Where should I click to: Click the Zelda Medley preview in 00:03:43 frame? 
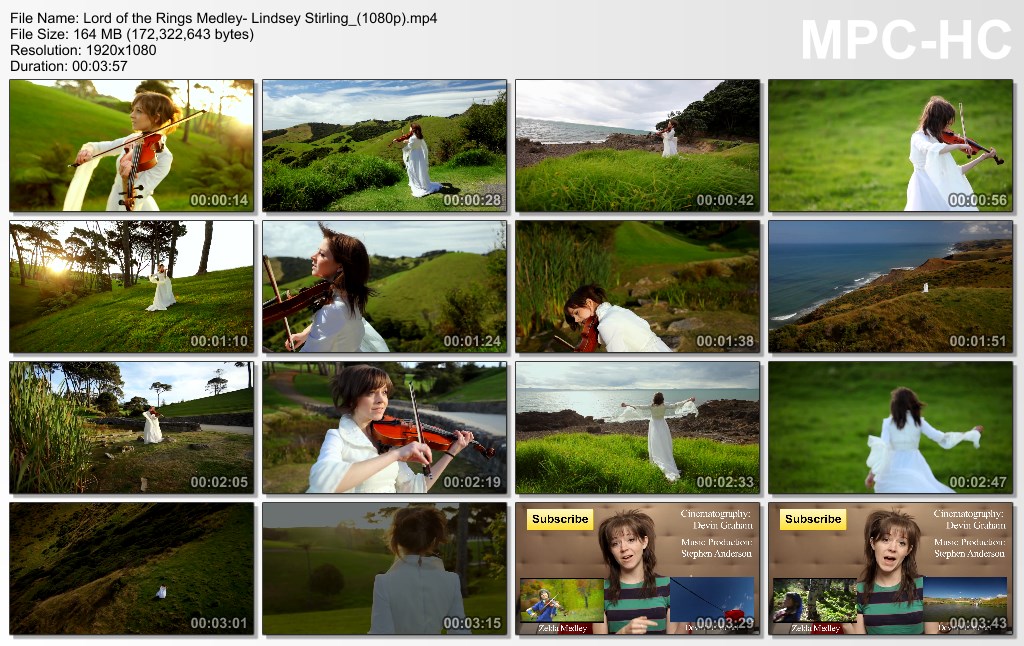(x=814, y=601)
